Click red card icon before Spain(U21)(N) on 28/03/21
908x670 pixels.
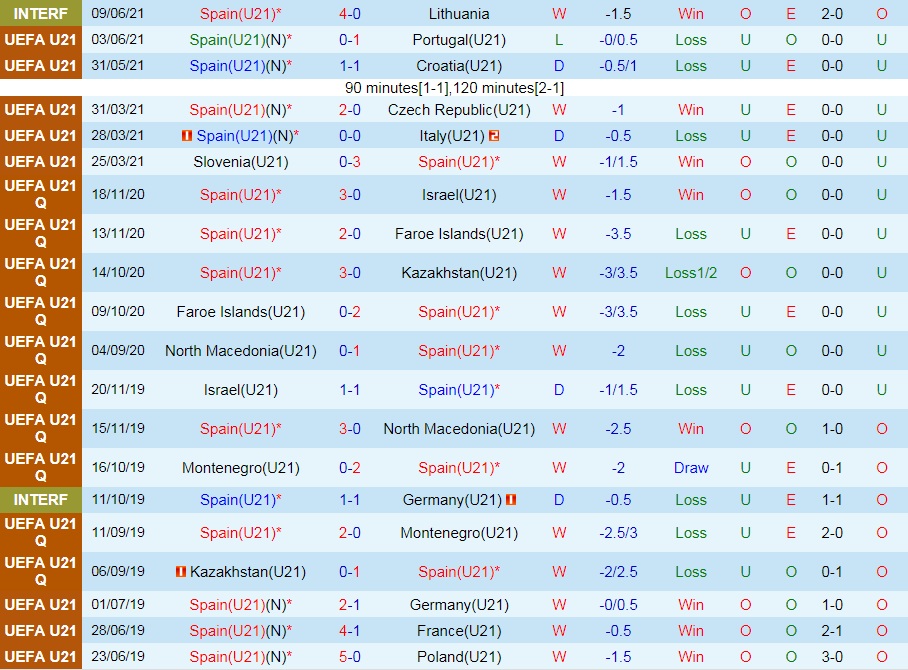click(186, 136)
